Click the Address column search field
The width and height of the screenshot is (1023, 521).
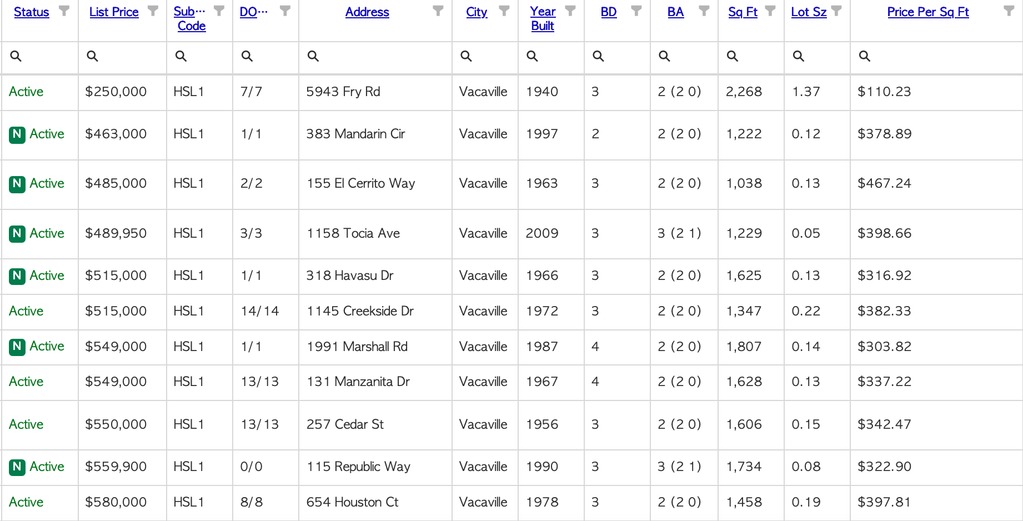[x=375, y=57]
